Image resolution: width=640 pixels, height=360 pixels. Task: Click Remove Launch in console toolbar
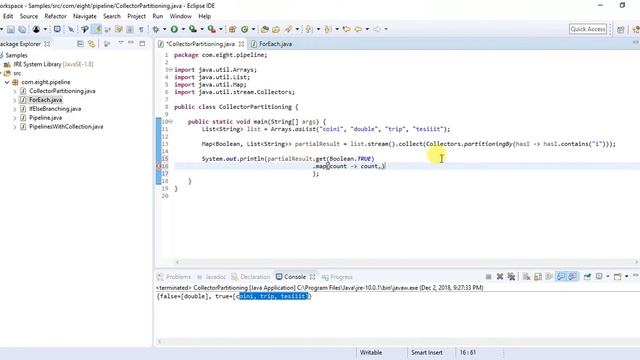click(x=500, y=277)
